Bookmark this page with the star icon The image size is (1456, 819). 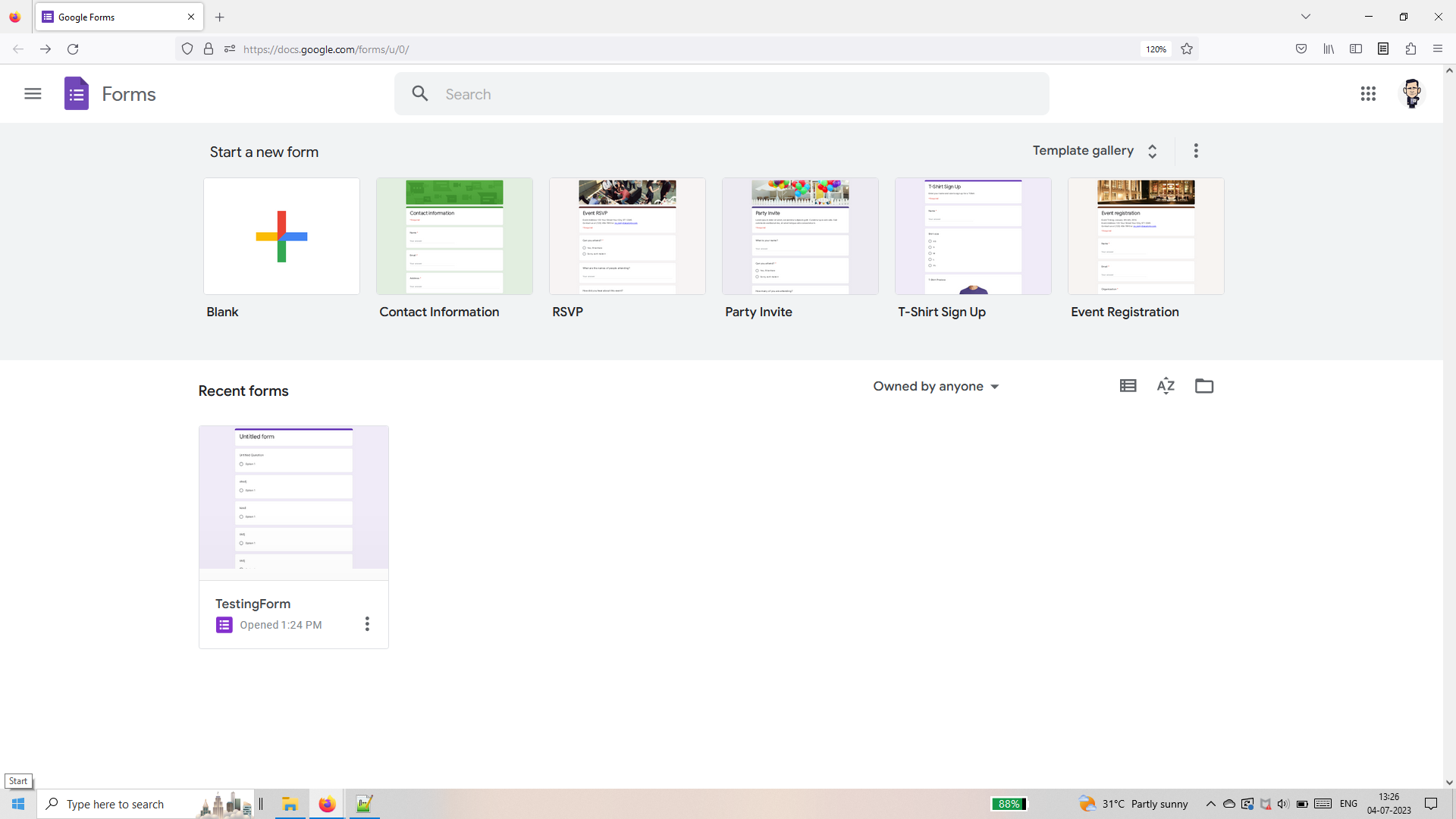(x=1187, y=49)
